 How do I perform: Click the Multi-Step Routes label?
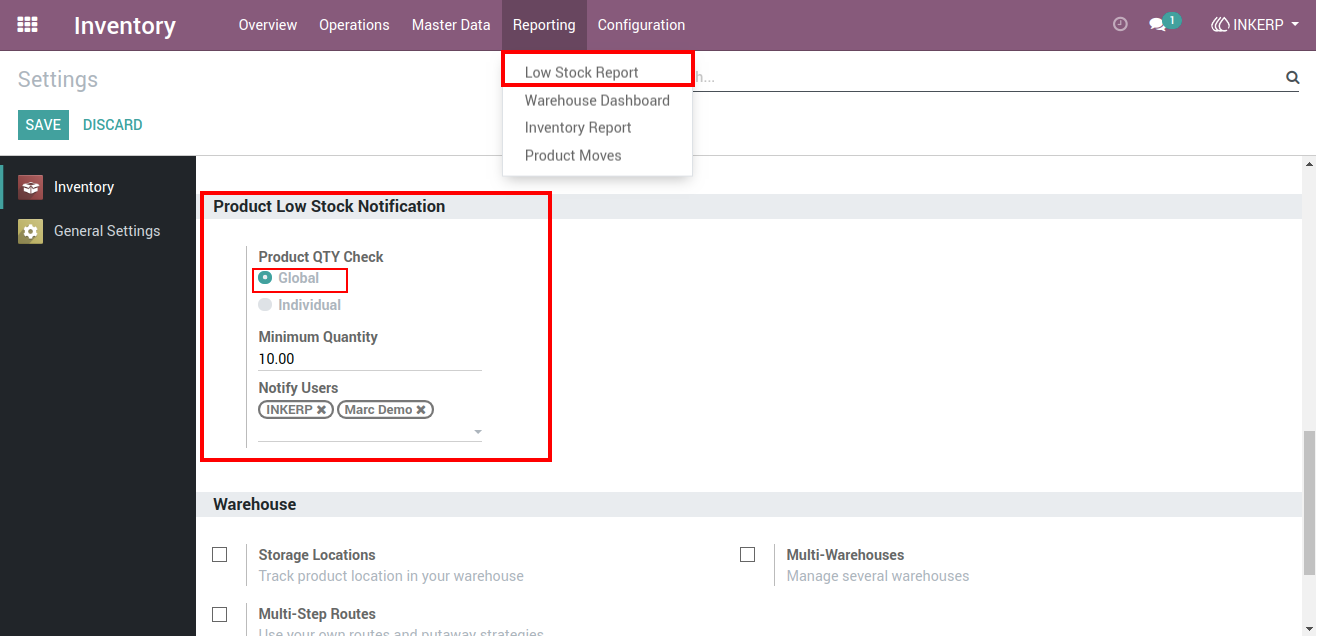click(317, 614)
